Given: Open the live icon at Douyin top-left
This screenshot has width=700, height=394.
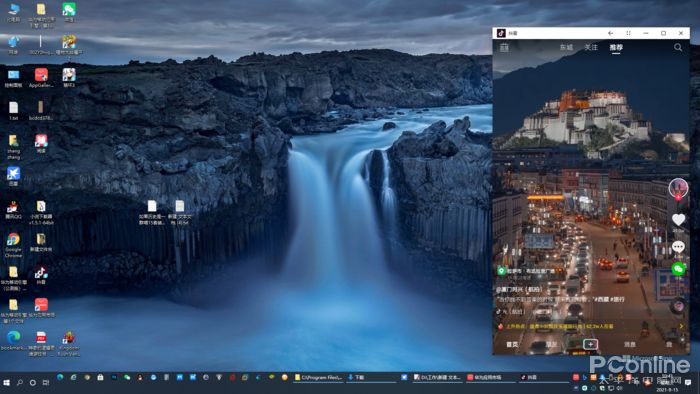Looking at the screenshot, I should (x=504, y=47).
